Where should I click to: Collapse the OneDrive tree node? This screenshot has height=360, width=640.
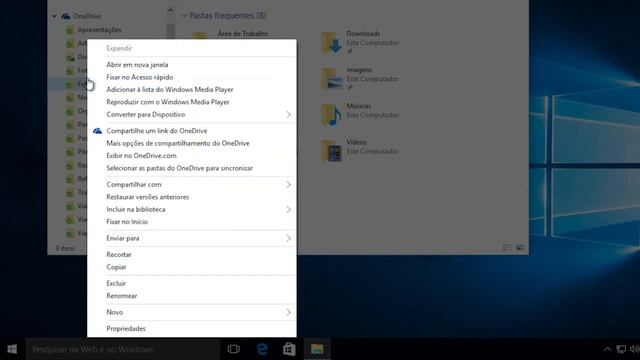54,16
